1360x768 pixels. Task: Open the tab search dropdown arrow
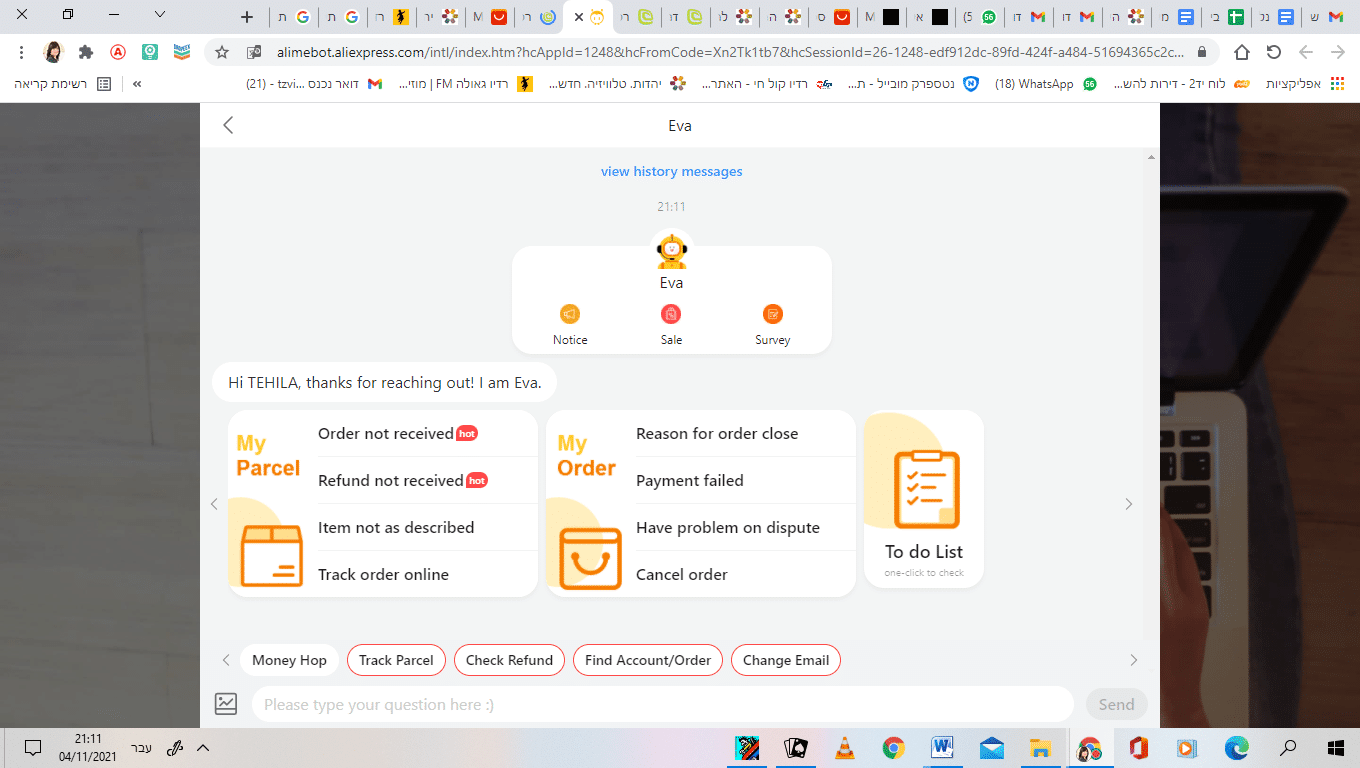tap(160, 15)
